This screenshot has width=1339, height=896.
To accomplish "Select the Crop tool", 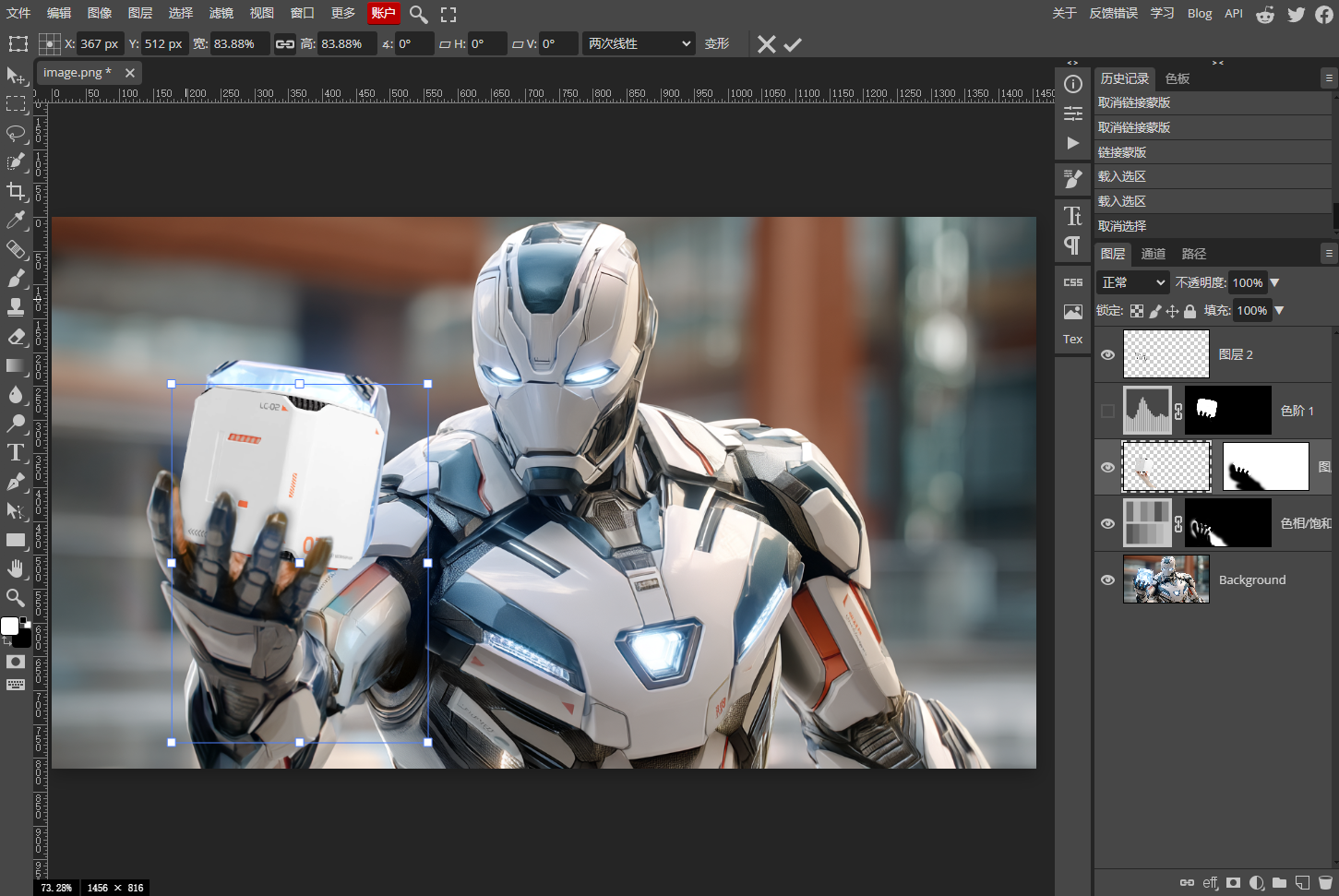I will click(16, 191).
